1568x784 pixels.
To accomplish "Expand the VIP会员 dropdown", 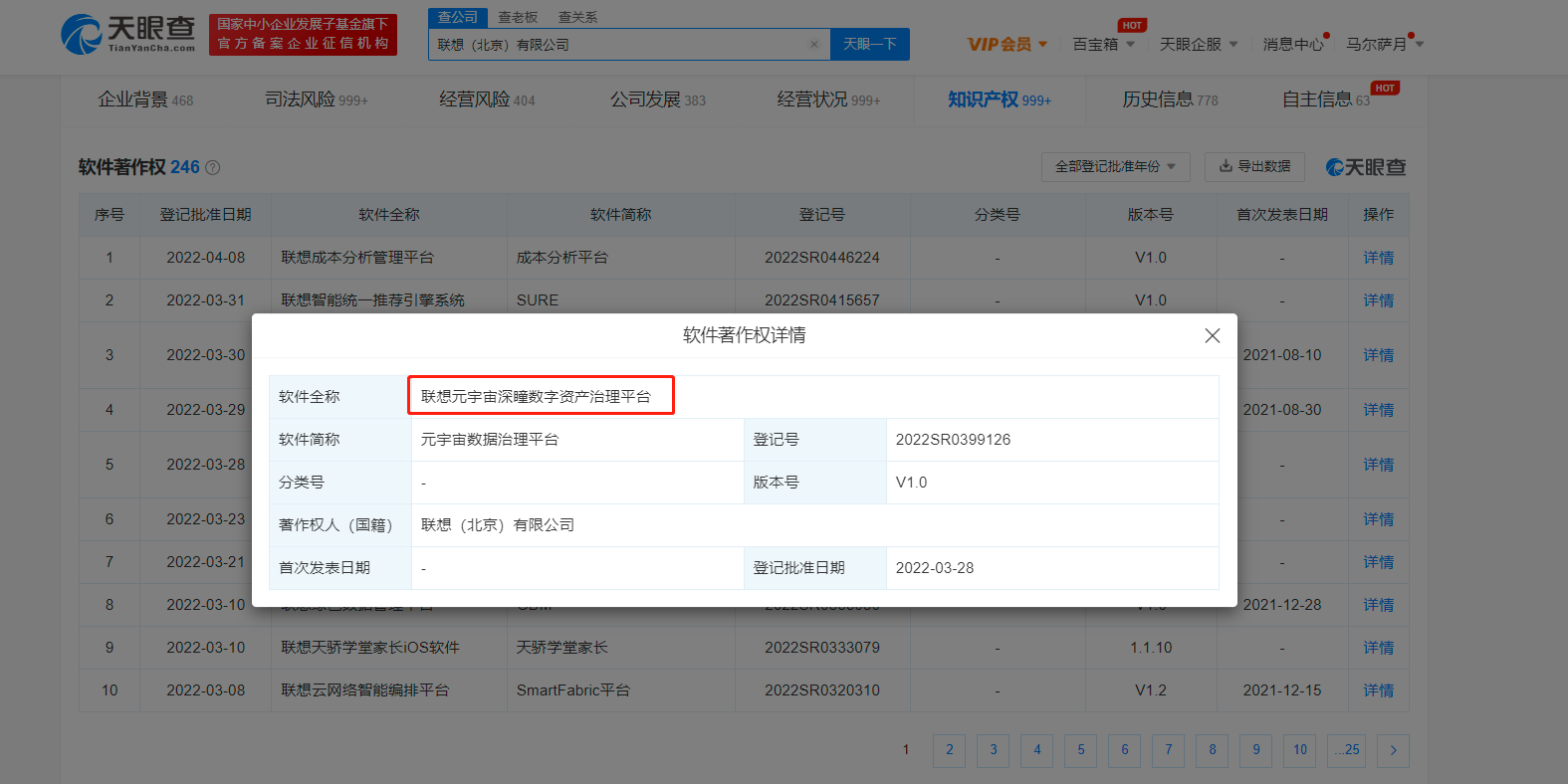I will [x=1008, y=44].
